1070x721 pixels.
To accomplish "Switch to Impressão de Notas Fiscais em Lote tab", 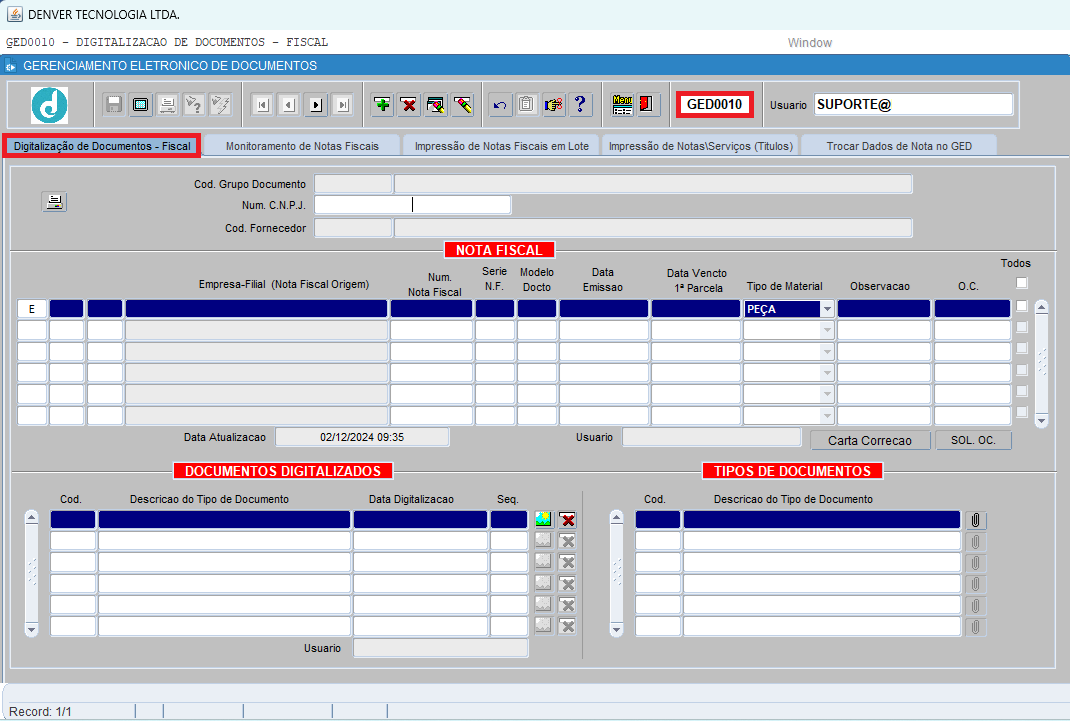I will coord(502,146).
